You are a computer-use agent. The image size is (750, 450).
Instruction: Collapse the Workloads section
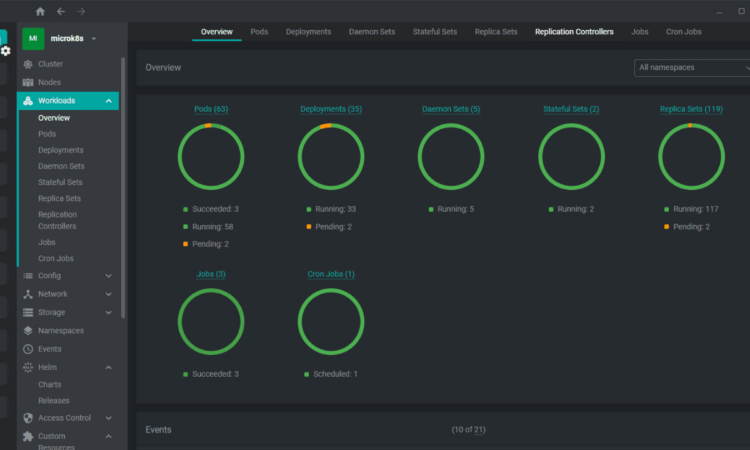click(x=108, y=101)
